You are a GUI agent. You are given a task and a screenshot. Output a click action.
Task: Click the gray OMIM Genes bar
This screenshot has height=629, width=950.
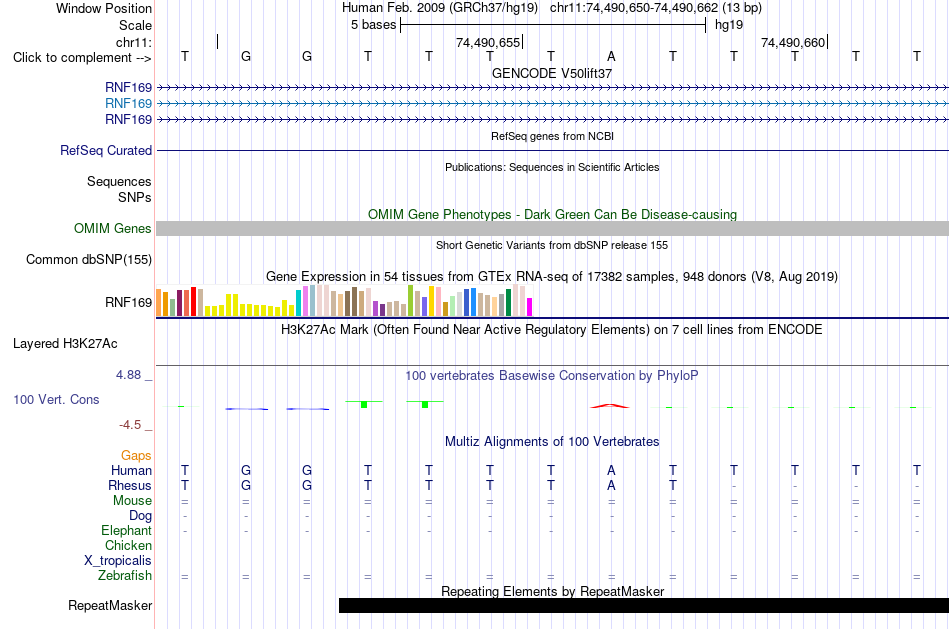coord(553,228)
